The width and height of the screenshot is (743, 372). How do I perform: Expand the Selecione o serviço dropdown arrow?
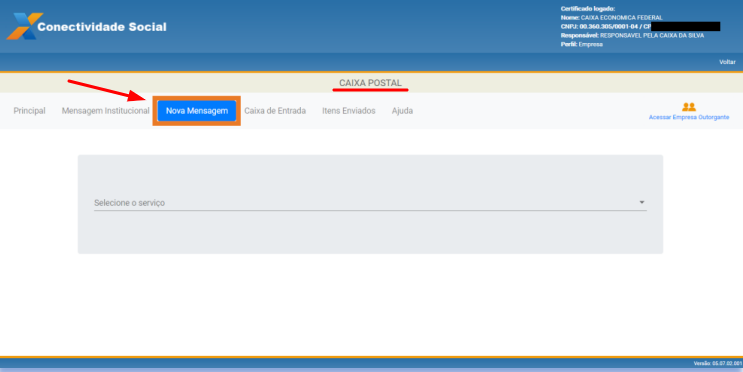[642, 202]
